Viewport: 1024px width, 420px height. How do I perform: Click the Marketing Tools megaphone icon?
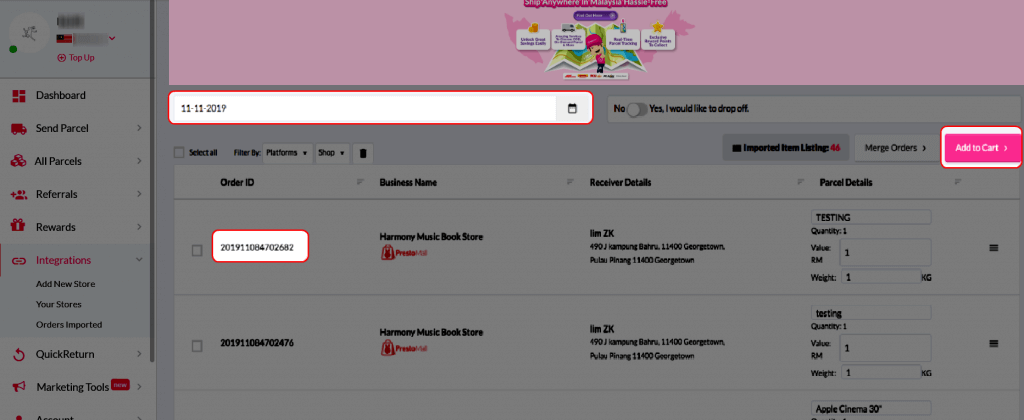[x=18, y=387]
